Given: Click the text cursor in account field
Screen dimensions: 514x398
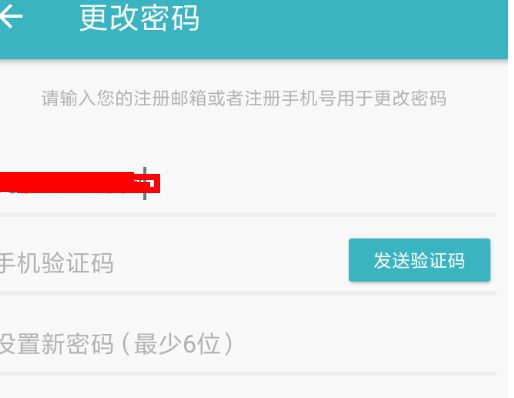Looking at the screenshot, I should (145, 183).
